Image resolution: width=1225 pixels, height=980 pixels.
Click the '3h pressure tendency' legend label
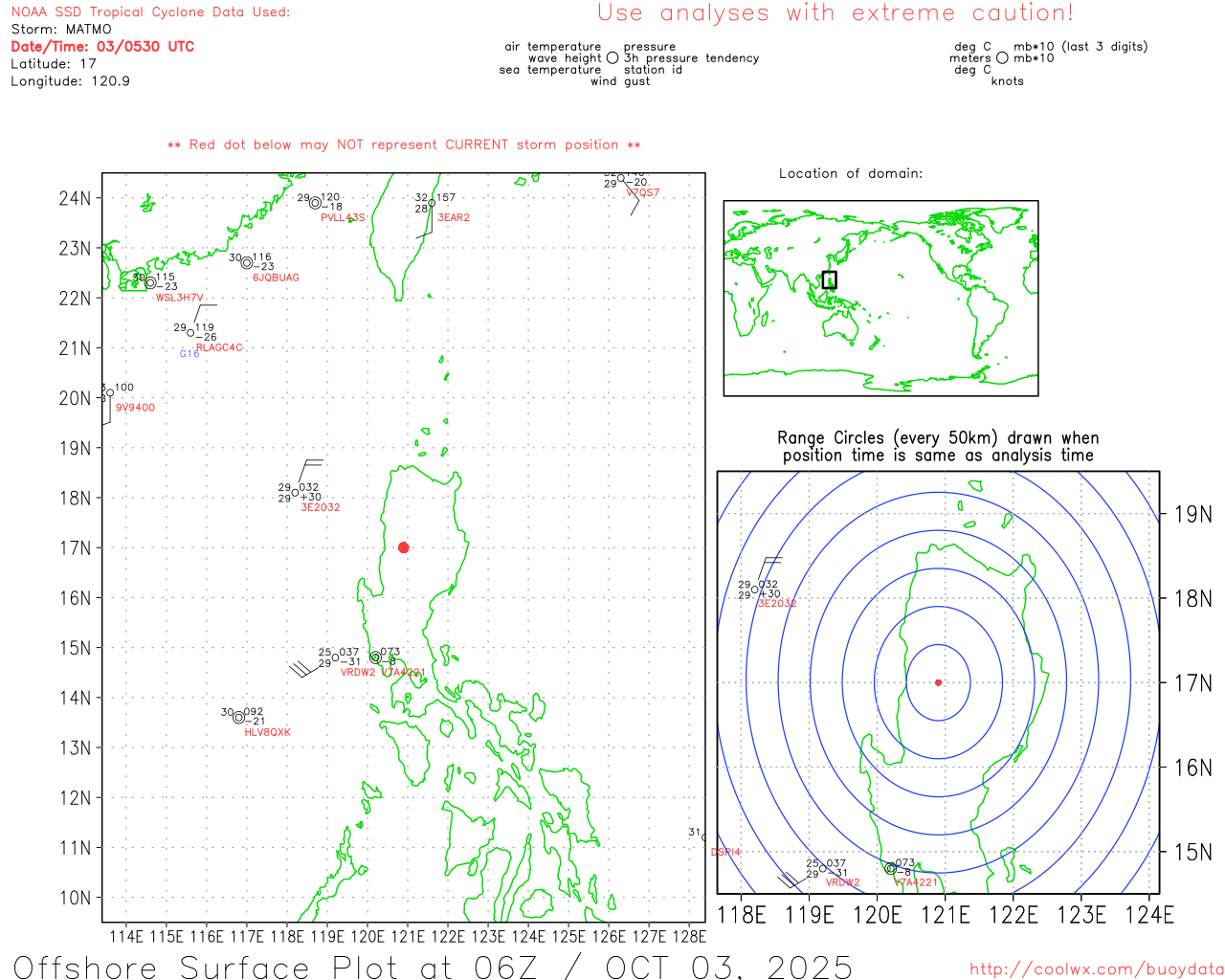(691, 58)
